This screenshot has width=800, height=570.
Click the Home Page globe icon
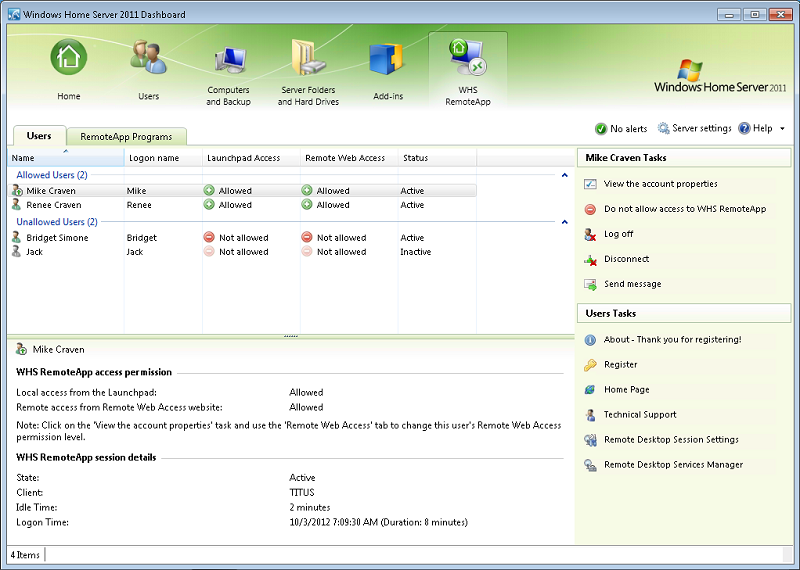[590, 390]
